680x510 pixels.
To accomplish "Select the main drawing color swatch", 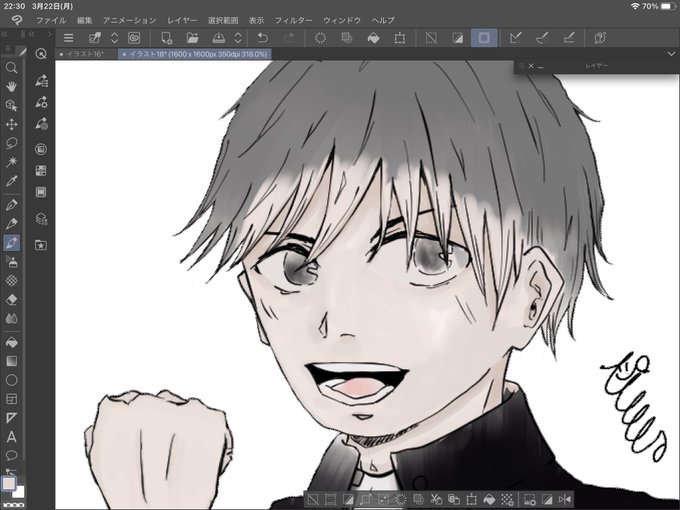I will click(9, 483).
